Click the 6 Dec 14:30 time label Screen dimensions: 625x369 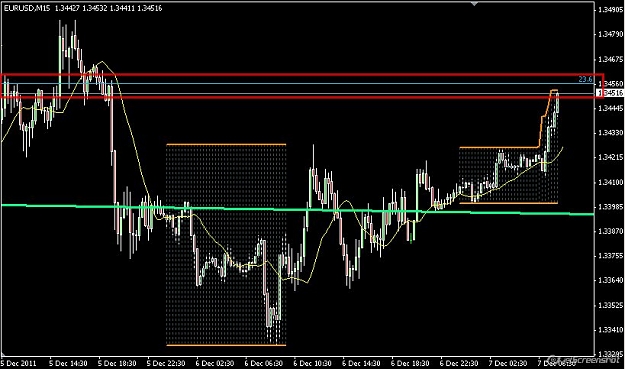pos(362,363)
